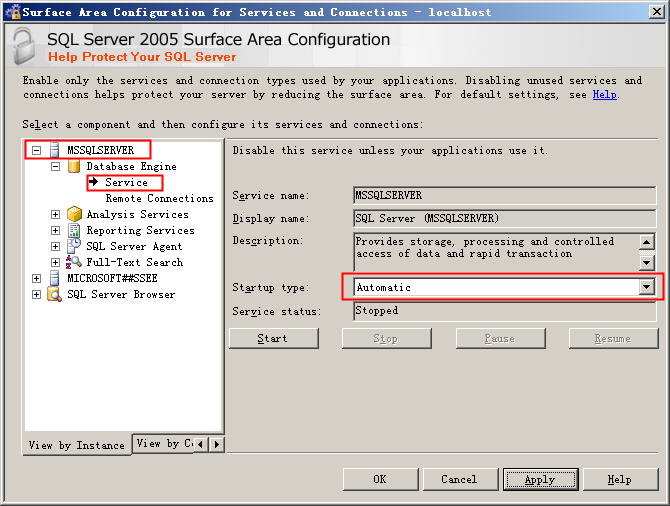Expand the Full-Text Search node
670x506 pixels.
pyautogui.click(x=56, y=262)
